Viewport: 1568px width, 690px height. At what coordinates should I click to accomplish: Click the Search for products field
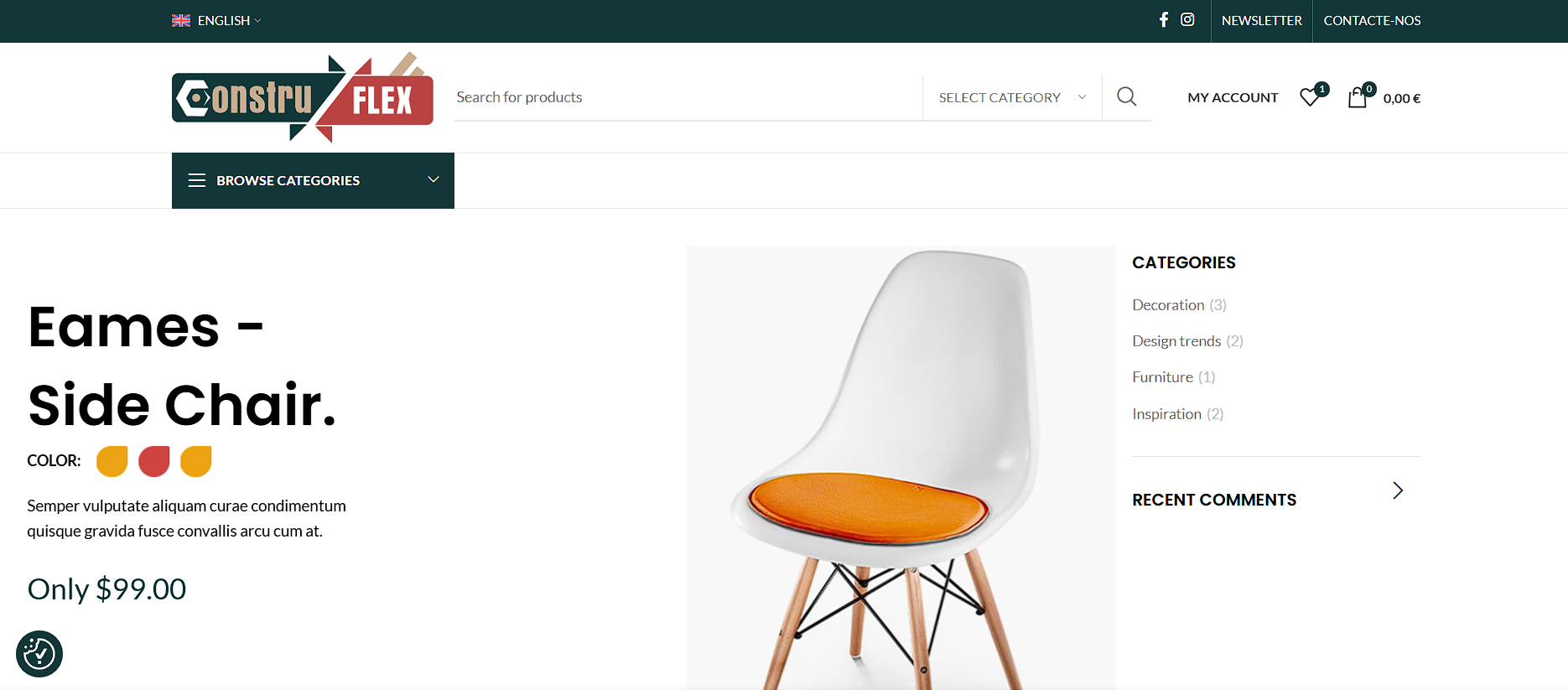point(688,97)
